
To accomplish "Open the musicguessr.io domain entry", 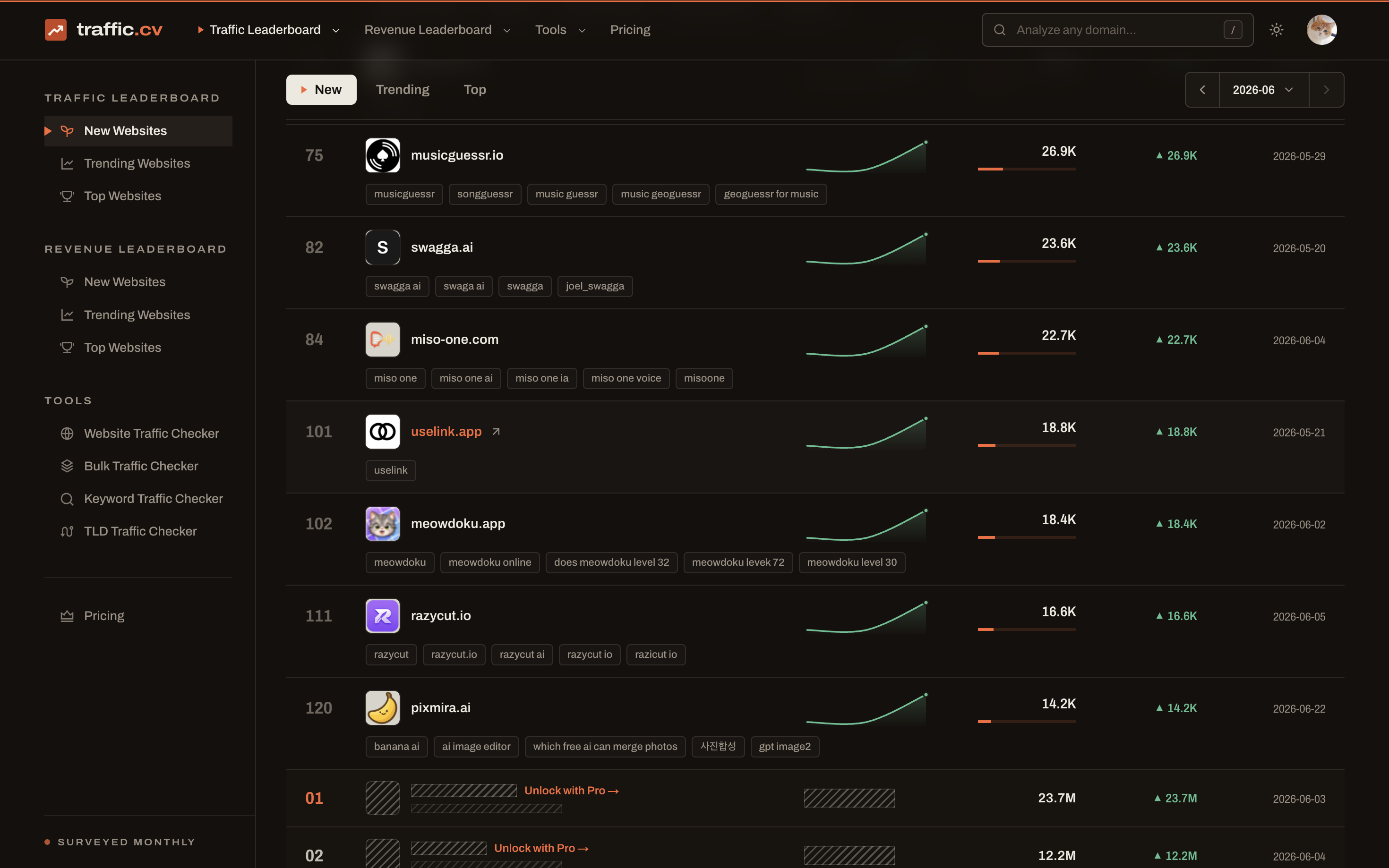I will point(457,155).
